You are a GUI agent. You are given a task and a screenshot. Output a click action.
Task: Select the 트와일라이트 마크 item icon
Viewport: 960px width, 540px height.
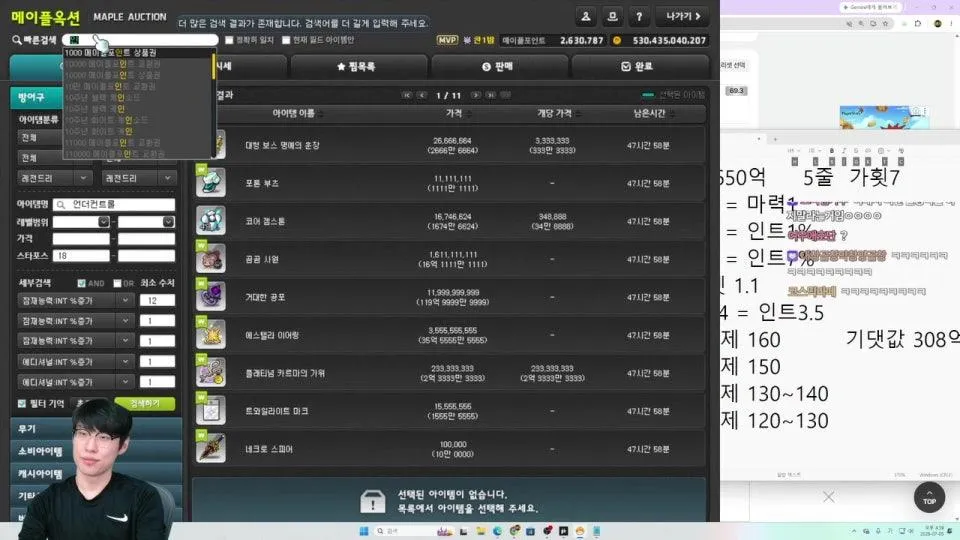(211, 410)
